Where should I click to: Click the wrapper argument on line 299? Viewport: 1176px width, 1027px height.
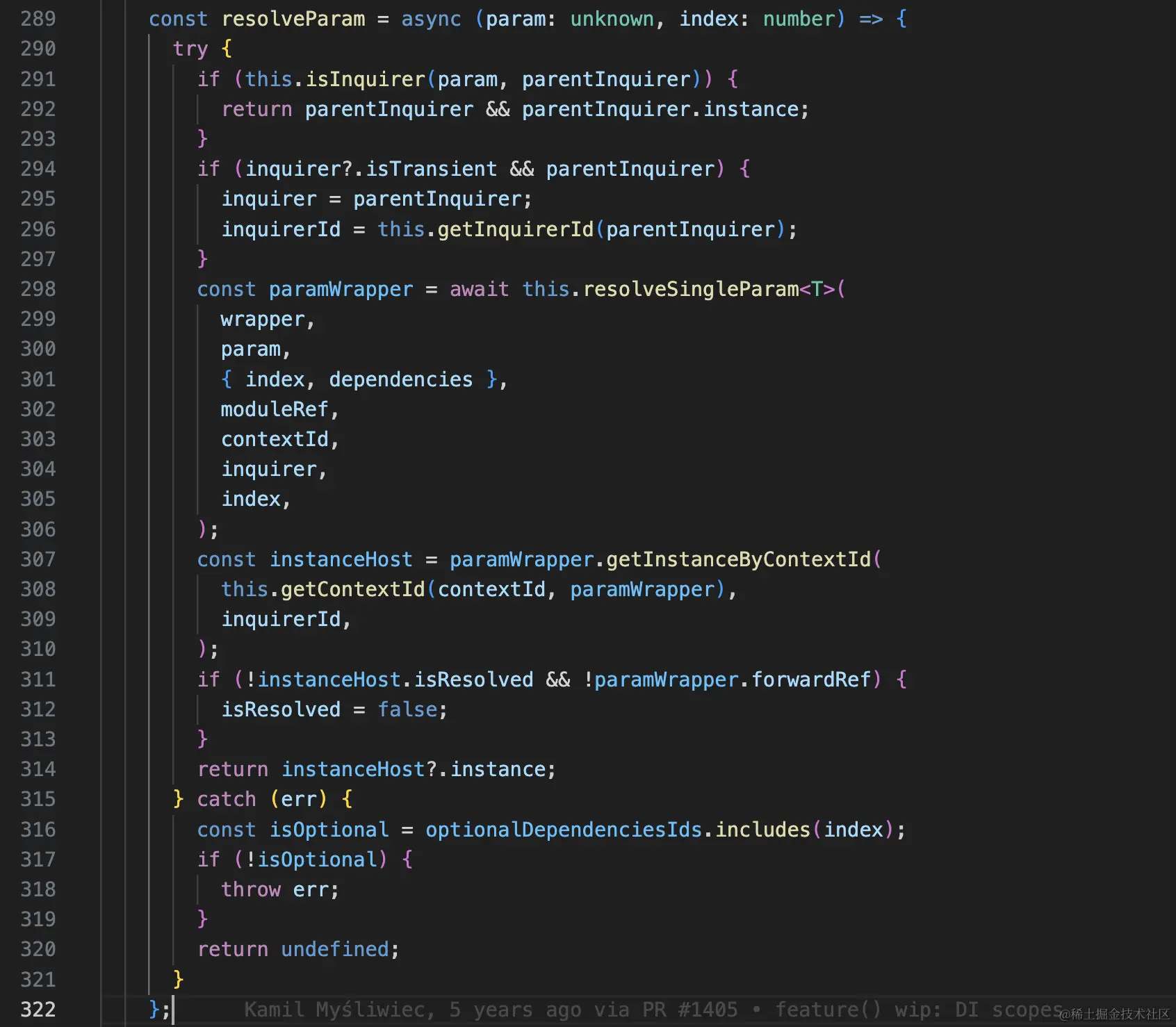263,320
